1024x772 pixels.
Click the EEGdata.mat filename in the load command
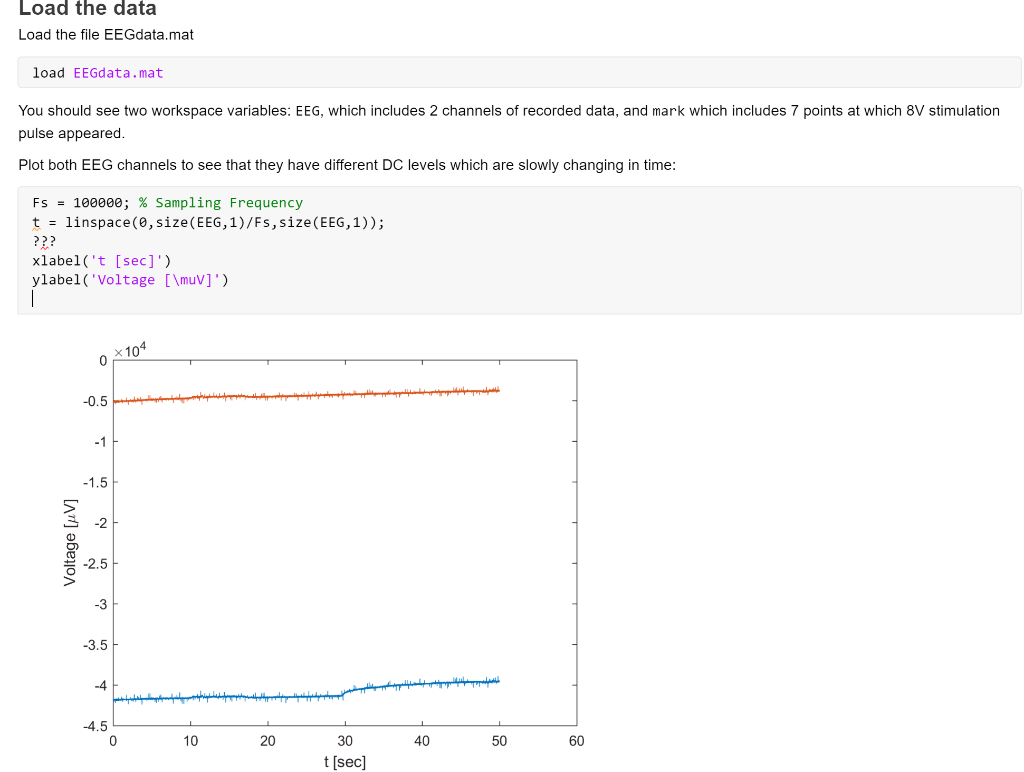point(118,72)
